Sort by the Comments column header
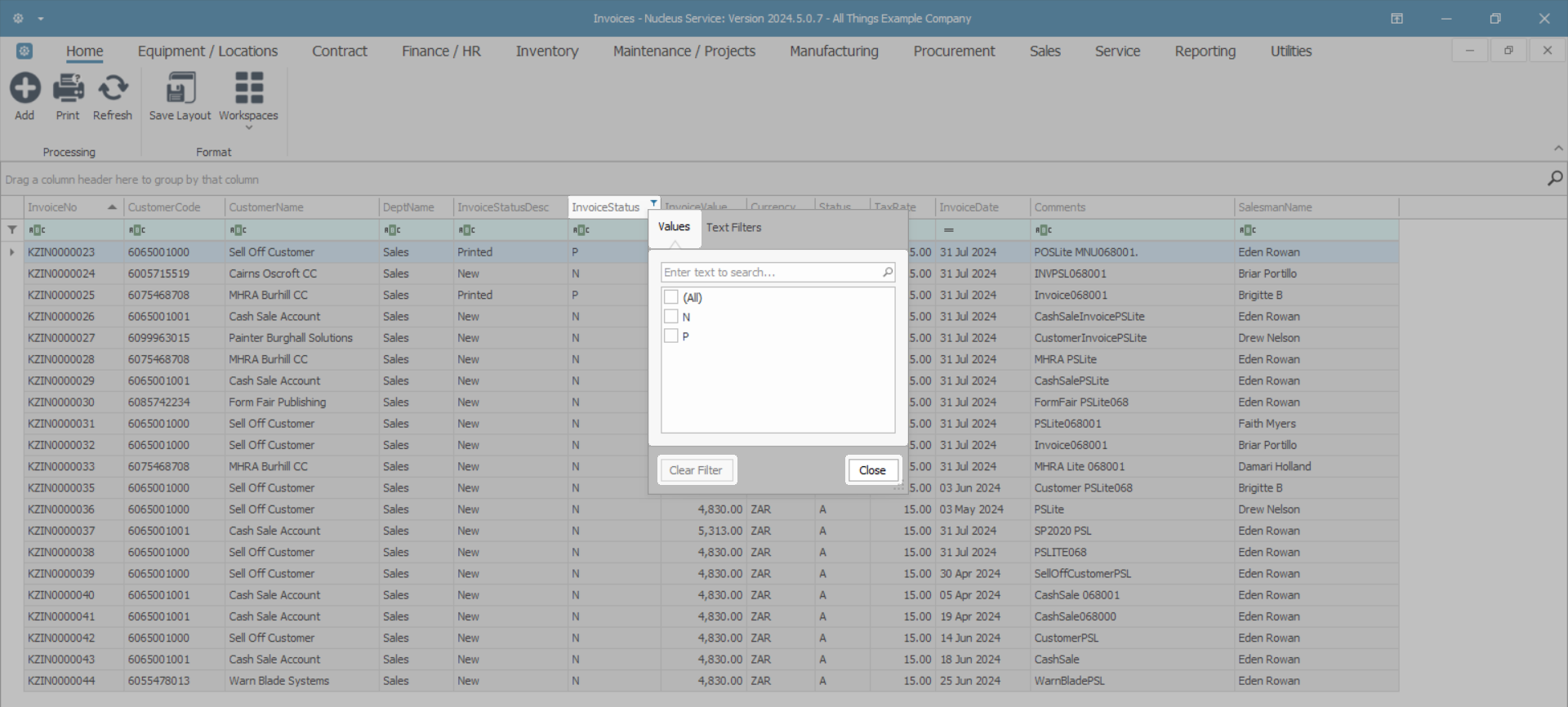The height and width of the screenshot is (707, 1568). pos(1132,207)
